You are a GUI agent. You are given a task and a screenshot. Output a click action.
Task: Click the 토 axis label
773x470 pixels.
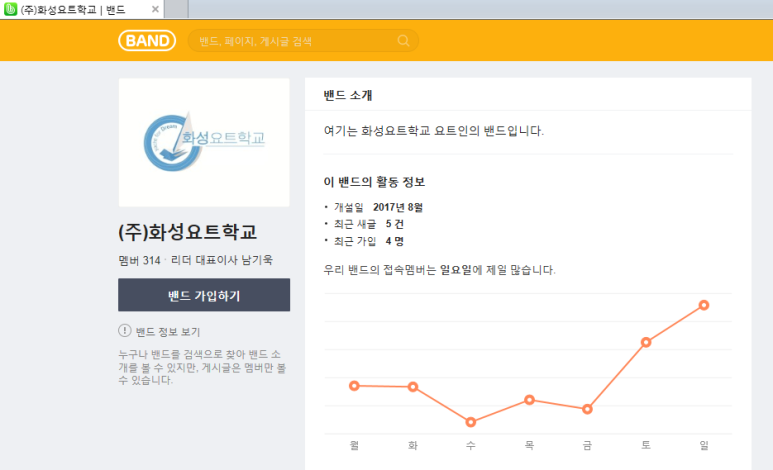(x=646, y=445)
